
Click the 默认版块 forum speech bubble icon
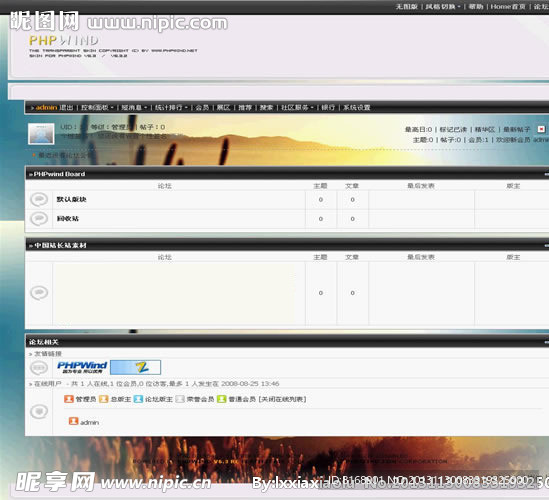[x=39, y=200]
